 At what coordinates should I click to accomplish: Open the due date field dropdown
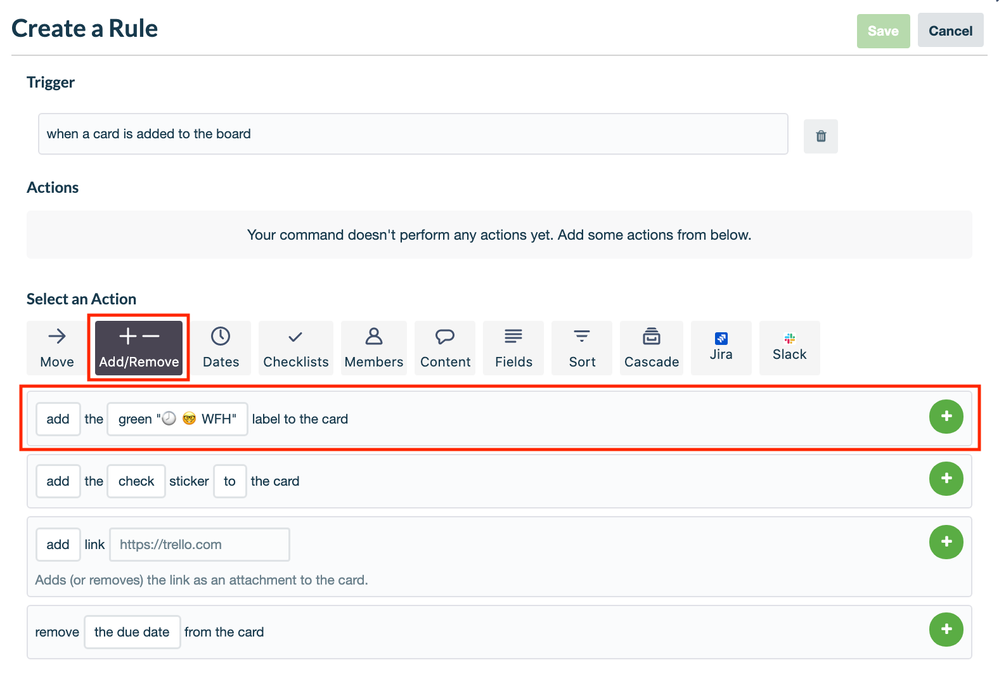132,632
